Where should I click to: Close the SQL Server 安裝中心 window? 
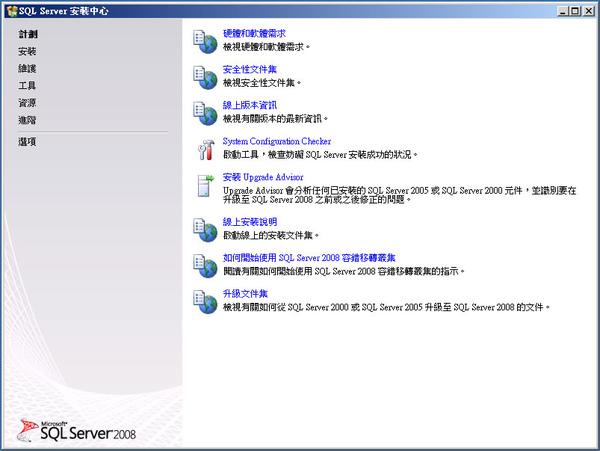tap(589, 11)
